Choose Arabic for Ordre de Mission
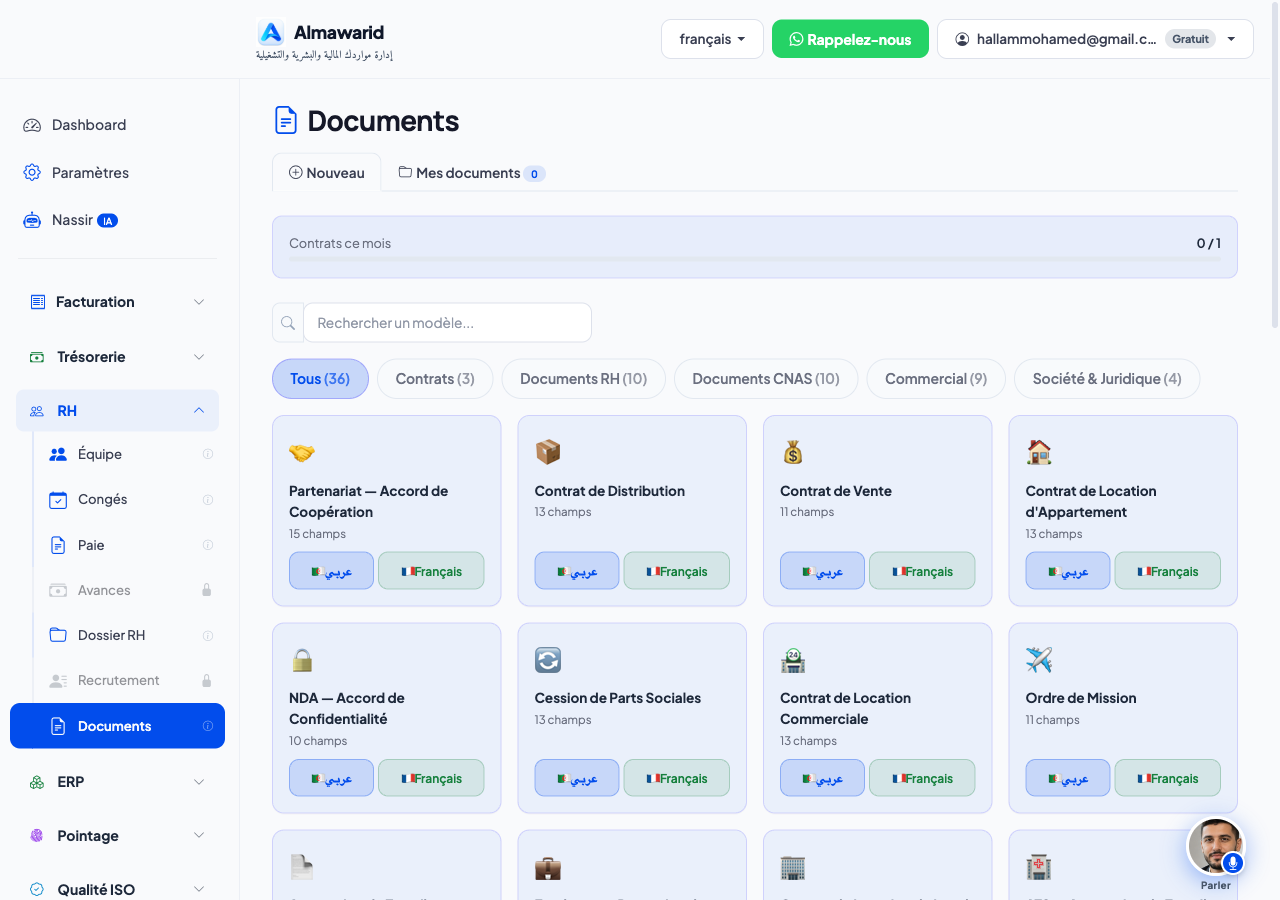1280x900 pixels. (1068, 778)
